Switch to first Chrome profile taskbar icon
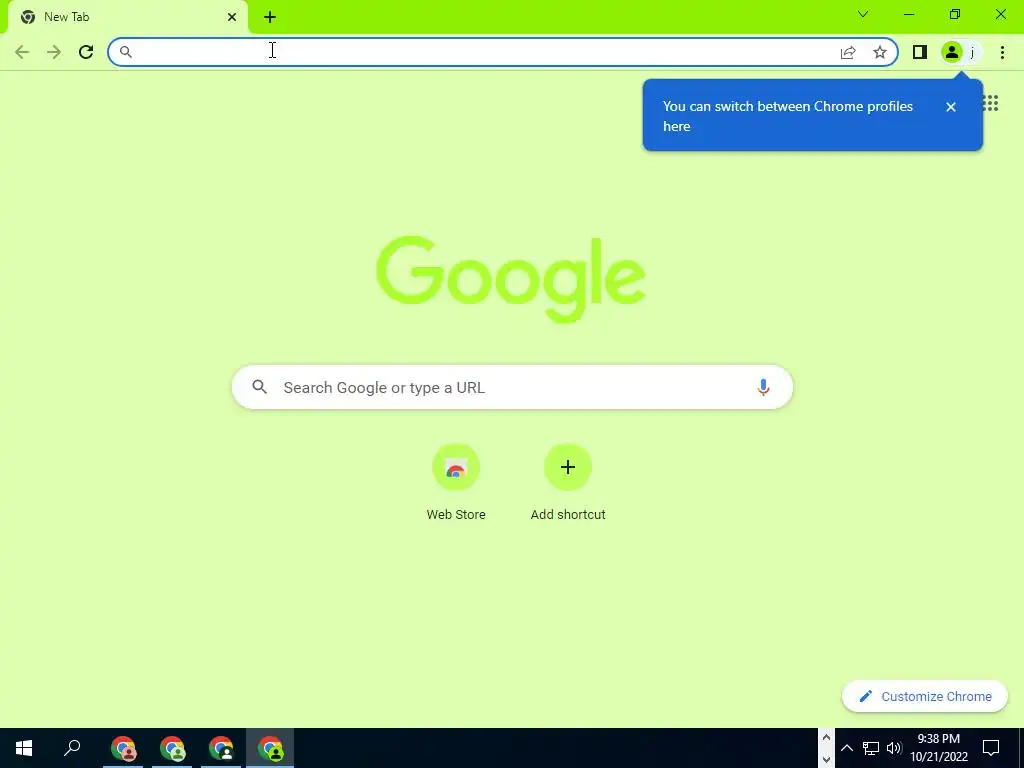 [123, 748]
